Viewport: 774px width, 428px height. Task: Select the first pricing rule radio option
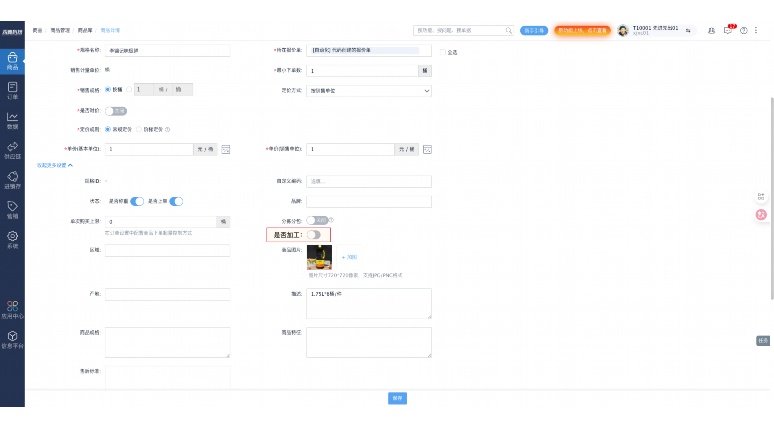tap(108, 129)
